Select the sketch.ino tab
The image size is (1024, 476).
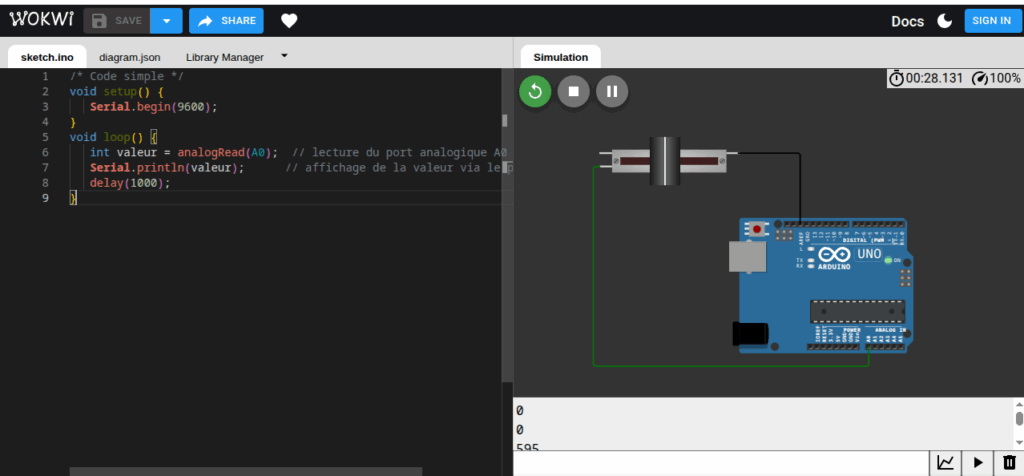coord(47,57)
